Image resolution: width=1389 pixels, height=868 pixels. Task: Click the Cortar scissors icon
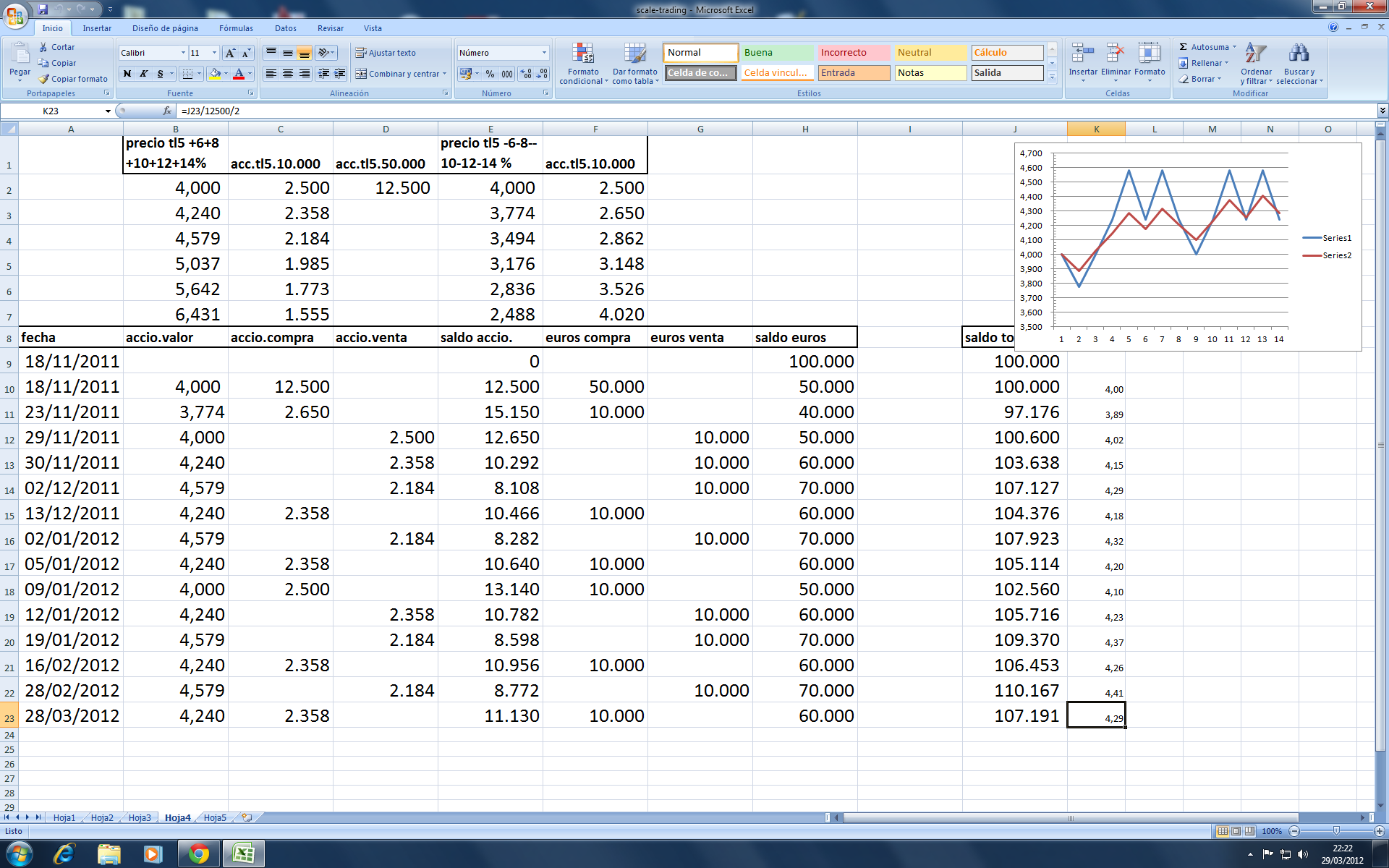(x=43, y=47)
